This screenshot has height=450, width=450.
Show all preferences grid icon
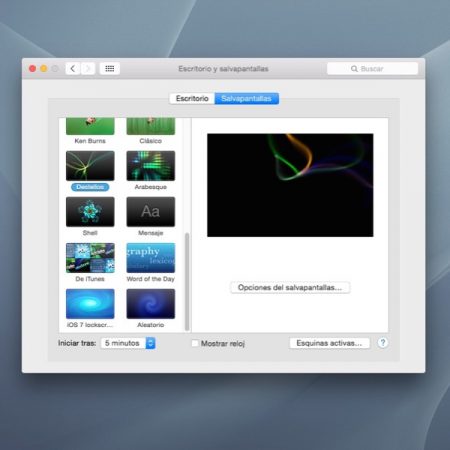[x=110, y=69]
